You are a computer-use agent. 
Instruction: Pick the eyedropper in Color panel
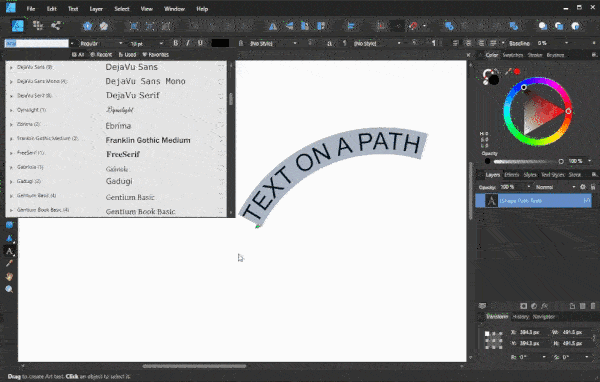tap(508, 72)
